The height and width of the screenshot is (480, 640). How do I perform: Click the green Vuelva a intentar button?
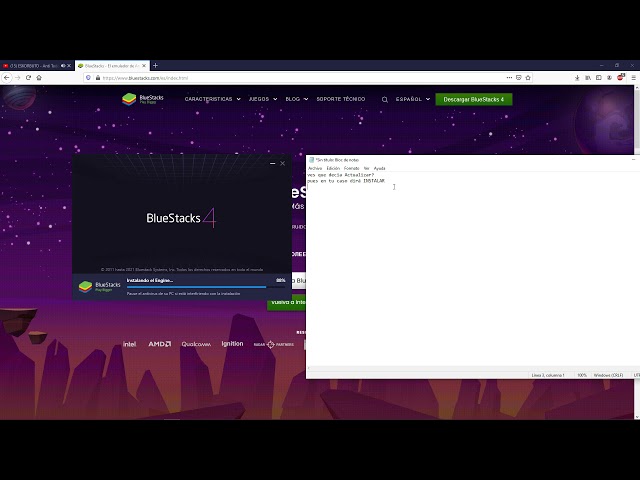point(287,302)
